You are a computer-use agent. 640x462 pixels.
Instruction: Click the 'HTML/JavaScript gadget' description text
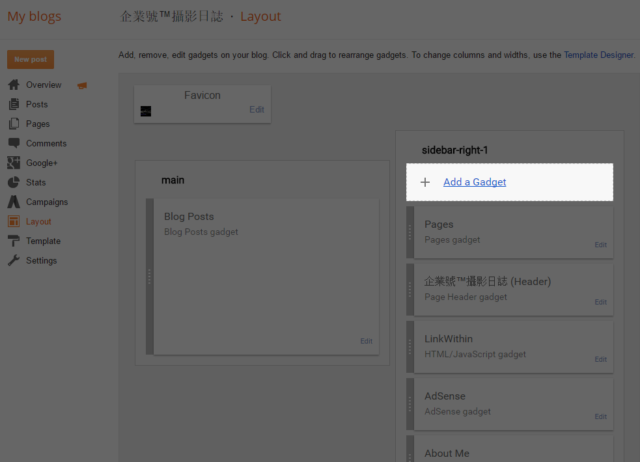(475, 354)
